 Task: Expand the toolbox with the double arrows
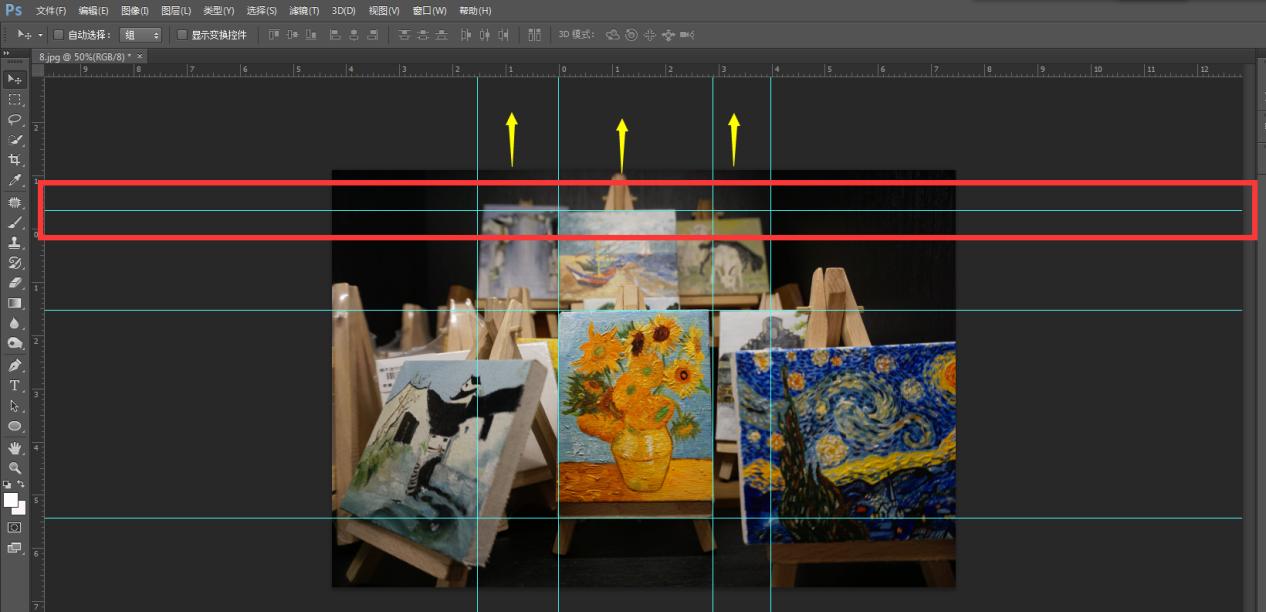coord(8,52)
